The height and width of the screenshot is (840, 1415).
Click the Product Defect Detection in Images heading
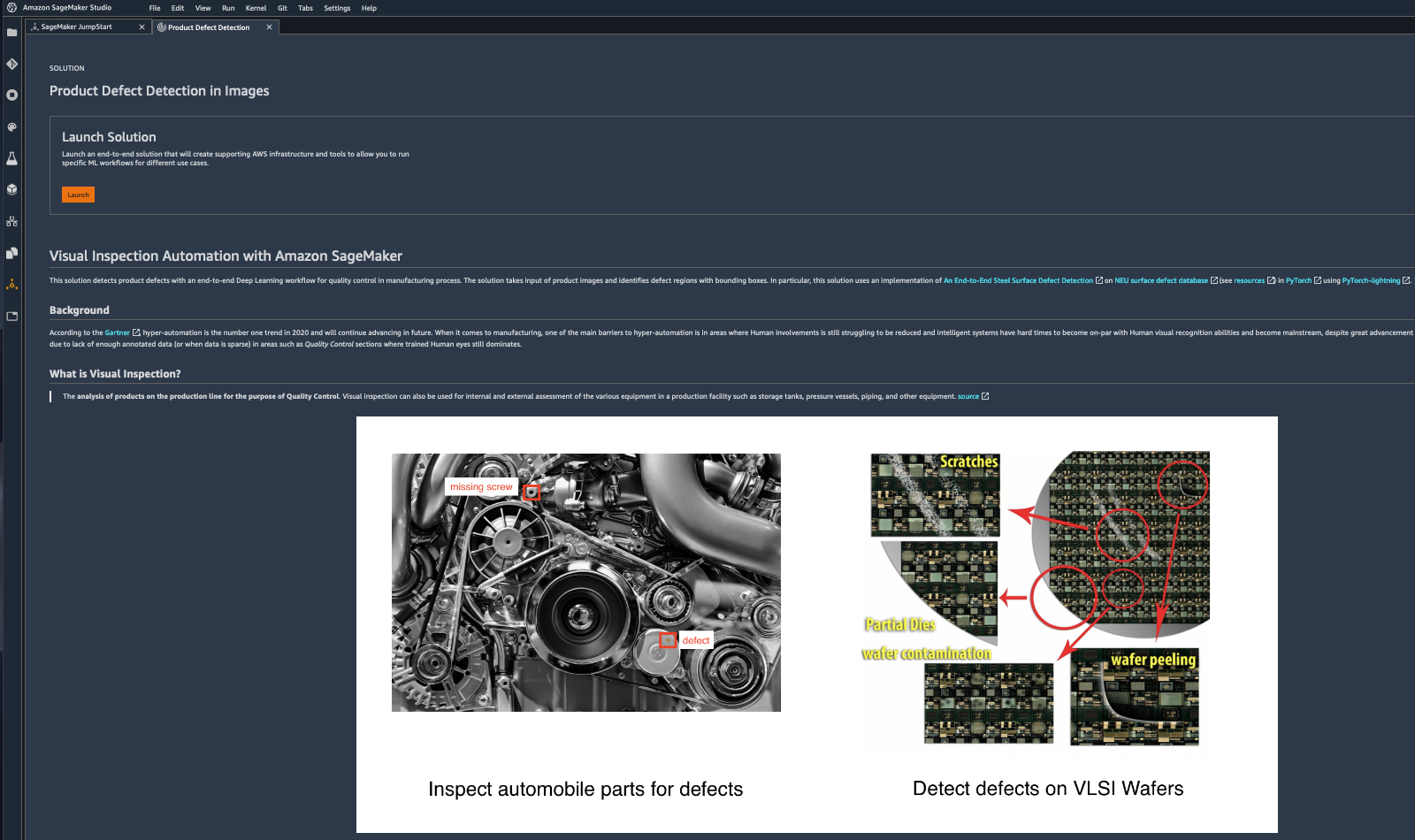click(159, 91)
